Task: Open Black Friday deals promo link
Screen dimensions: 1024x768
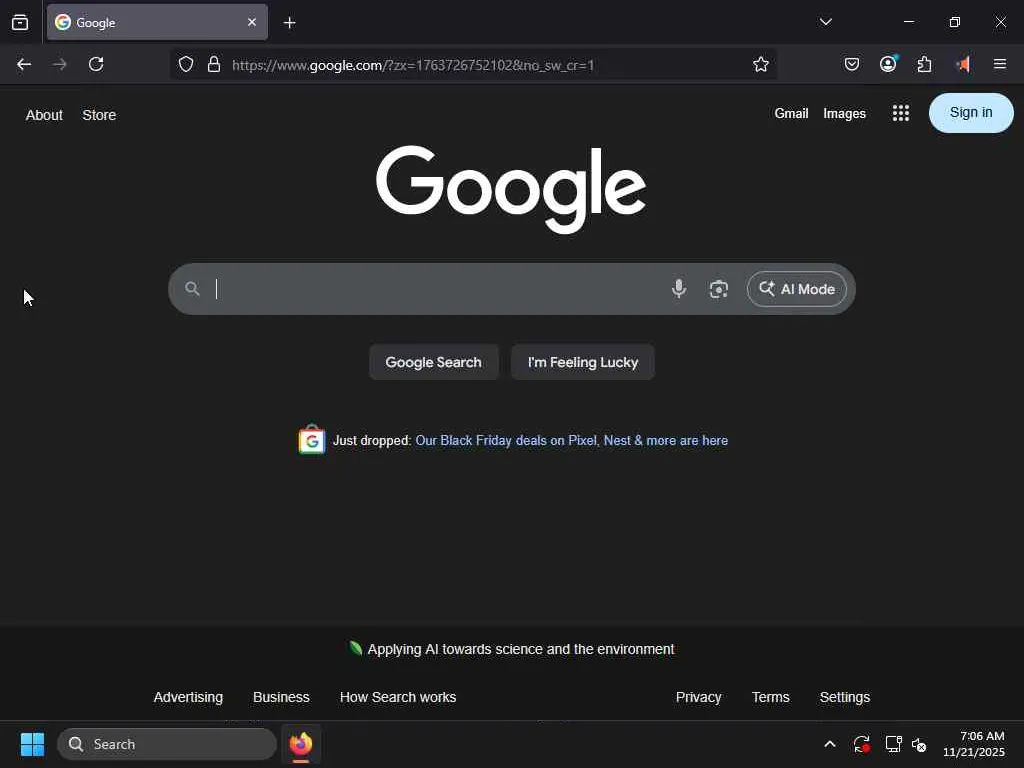Action: point(571,441)
